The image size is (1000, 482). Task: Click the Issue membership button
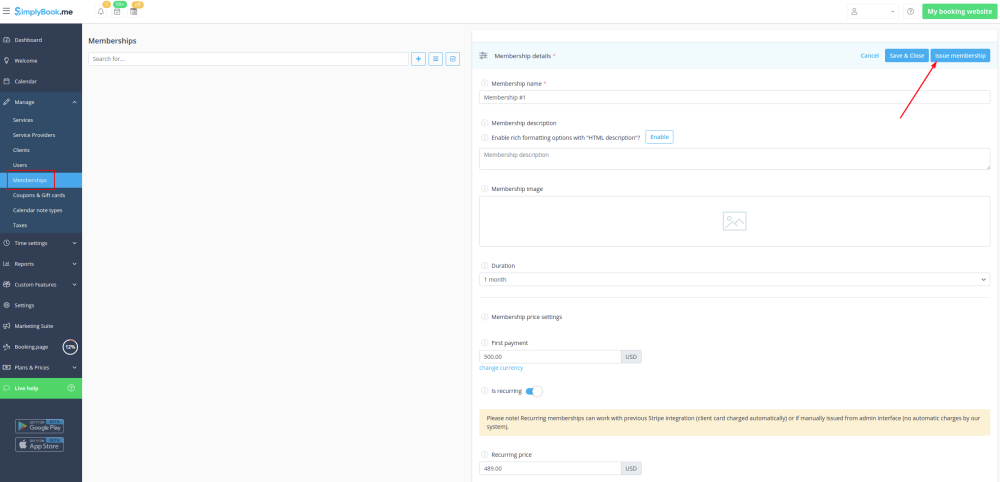click(960, 56)
